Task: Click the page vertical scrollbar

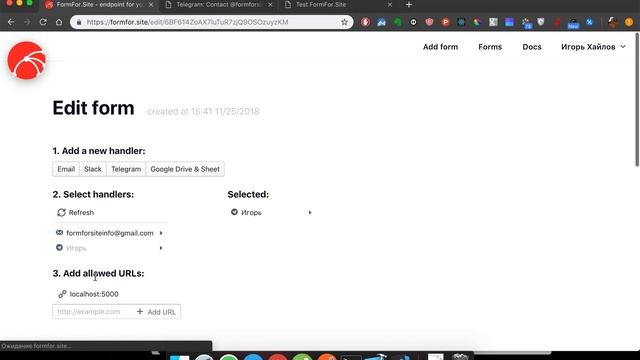Action: pyautogui.click(x=637, y=100)
